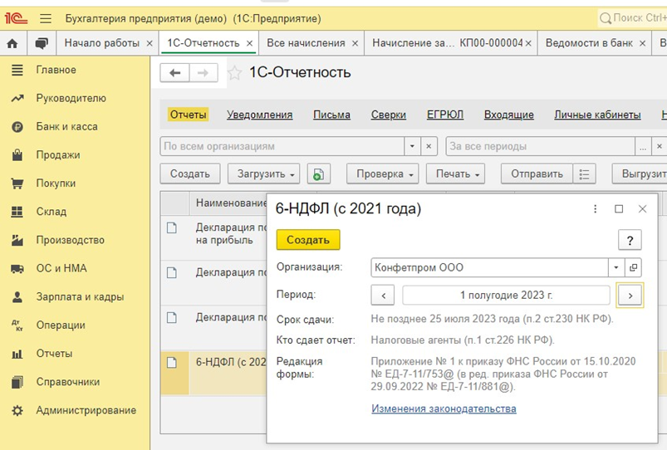Open Изменения законодательства link
This screenshot has height=450, width=667.
pyautogui.click(x=444, y=409)
